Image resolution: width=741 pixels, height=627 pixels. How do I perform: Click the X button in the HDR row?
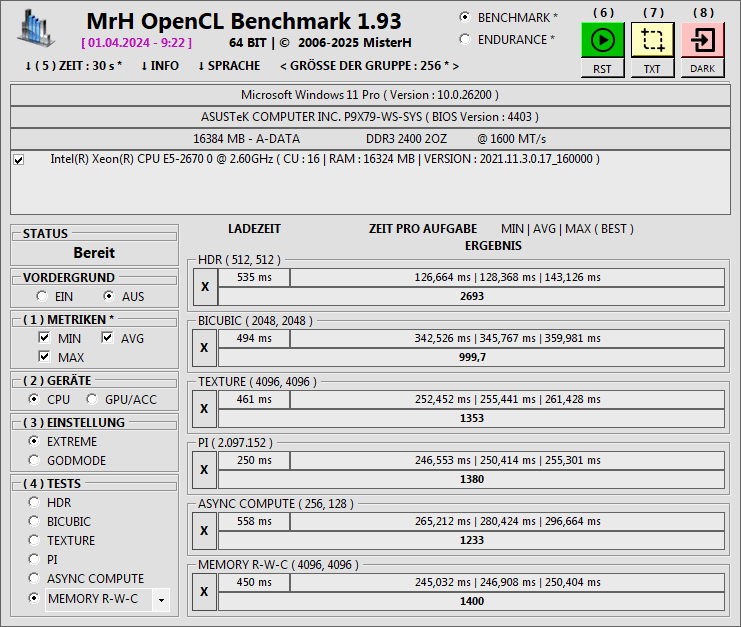tap(205, 287)
